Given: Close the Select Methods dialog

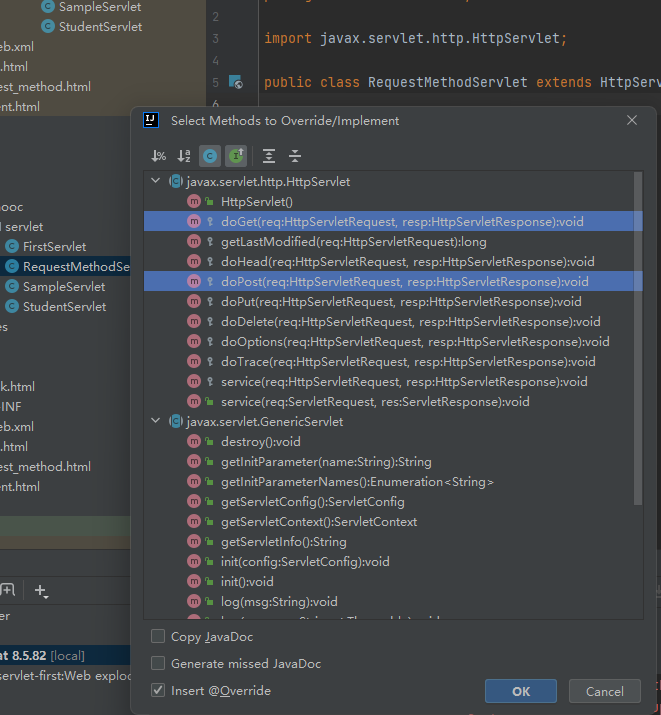Looking at the screenshot, I should (631, 120).
